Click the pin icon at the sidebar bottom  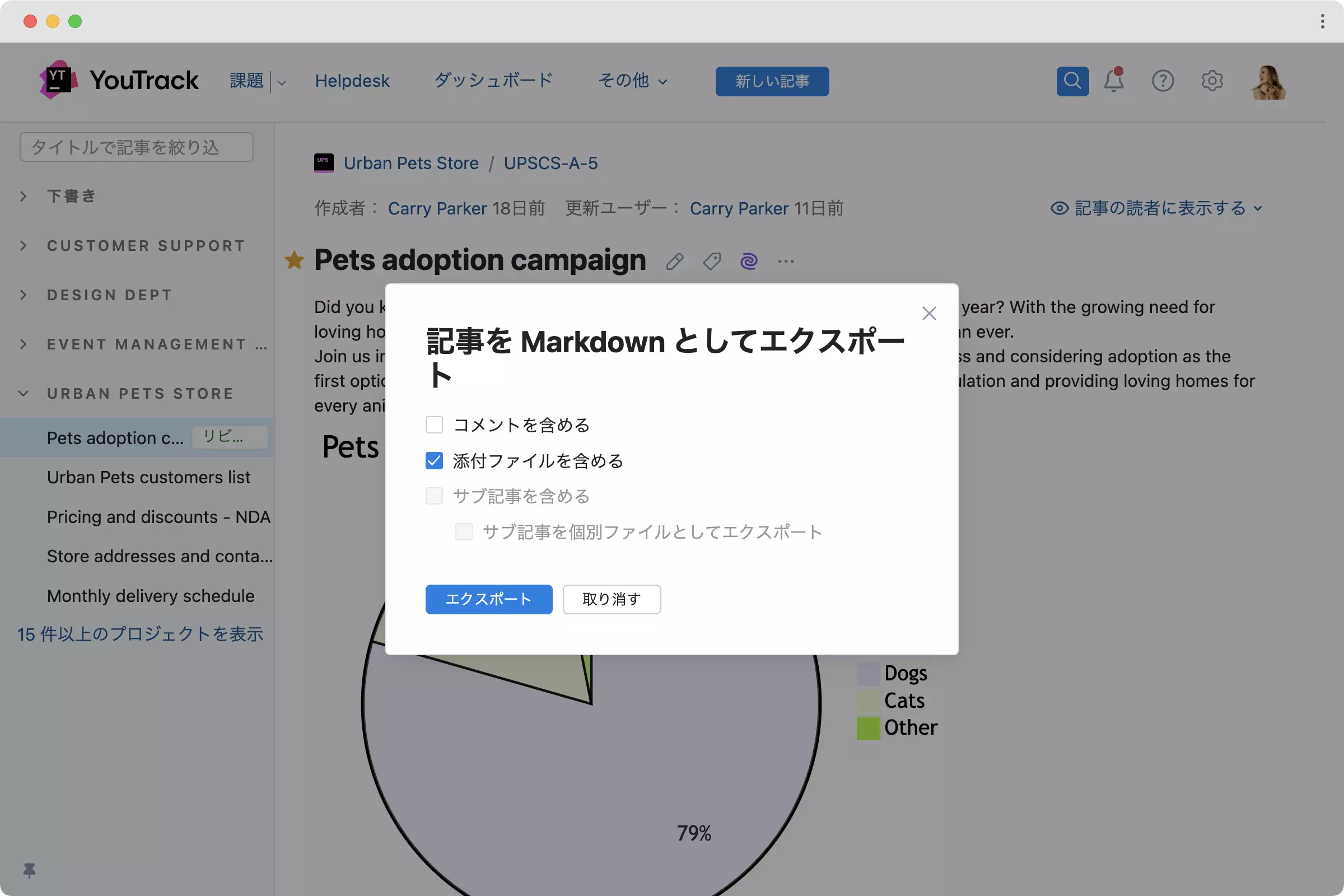(x=29, y=870)
